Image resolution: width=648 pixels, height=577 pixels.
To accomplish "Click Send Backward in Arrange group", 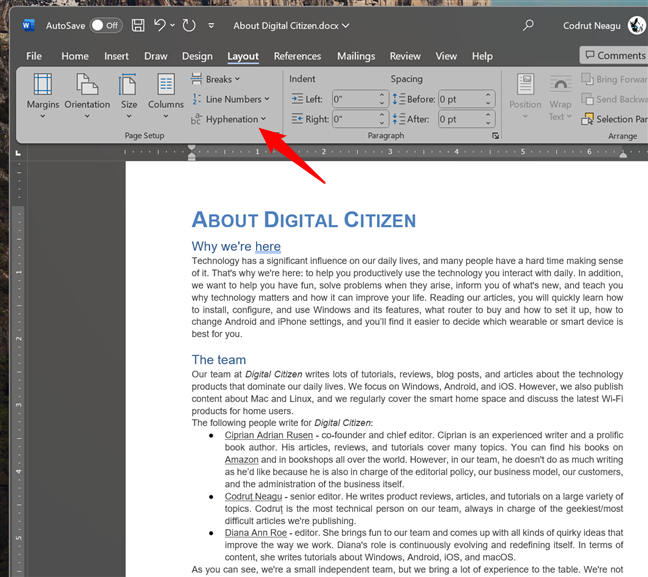I will click(x=614, y=99).
